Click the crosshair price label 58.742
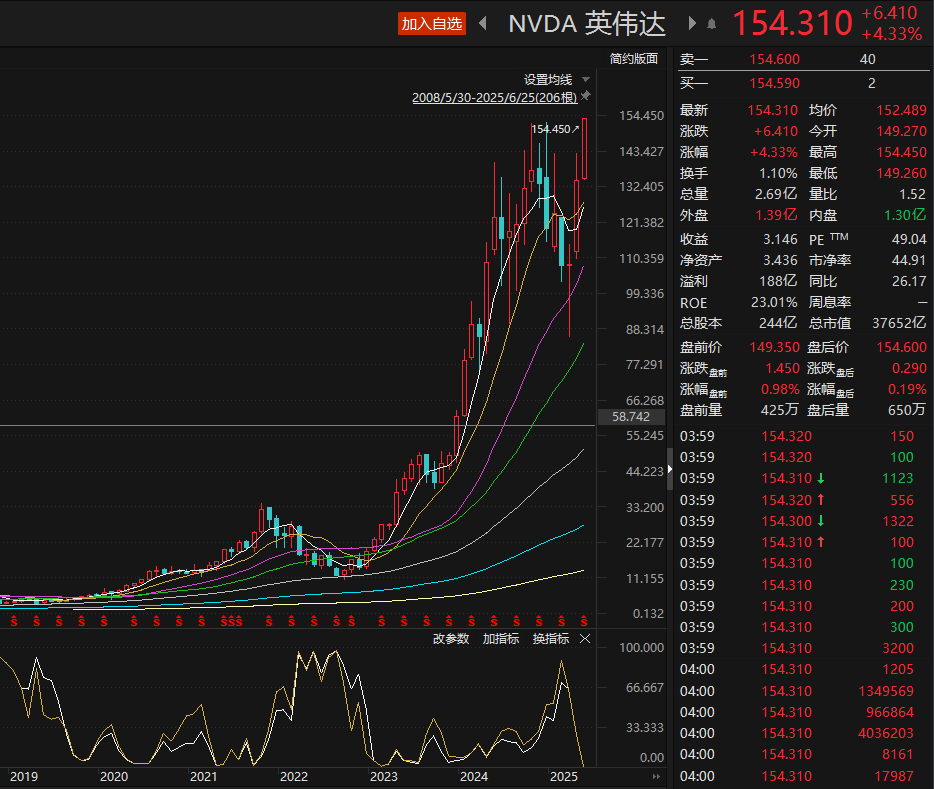Viewport: 934px width, 789px height. (x=631, y=417)
